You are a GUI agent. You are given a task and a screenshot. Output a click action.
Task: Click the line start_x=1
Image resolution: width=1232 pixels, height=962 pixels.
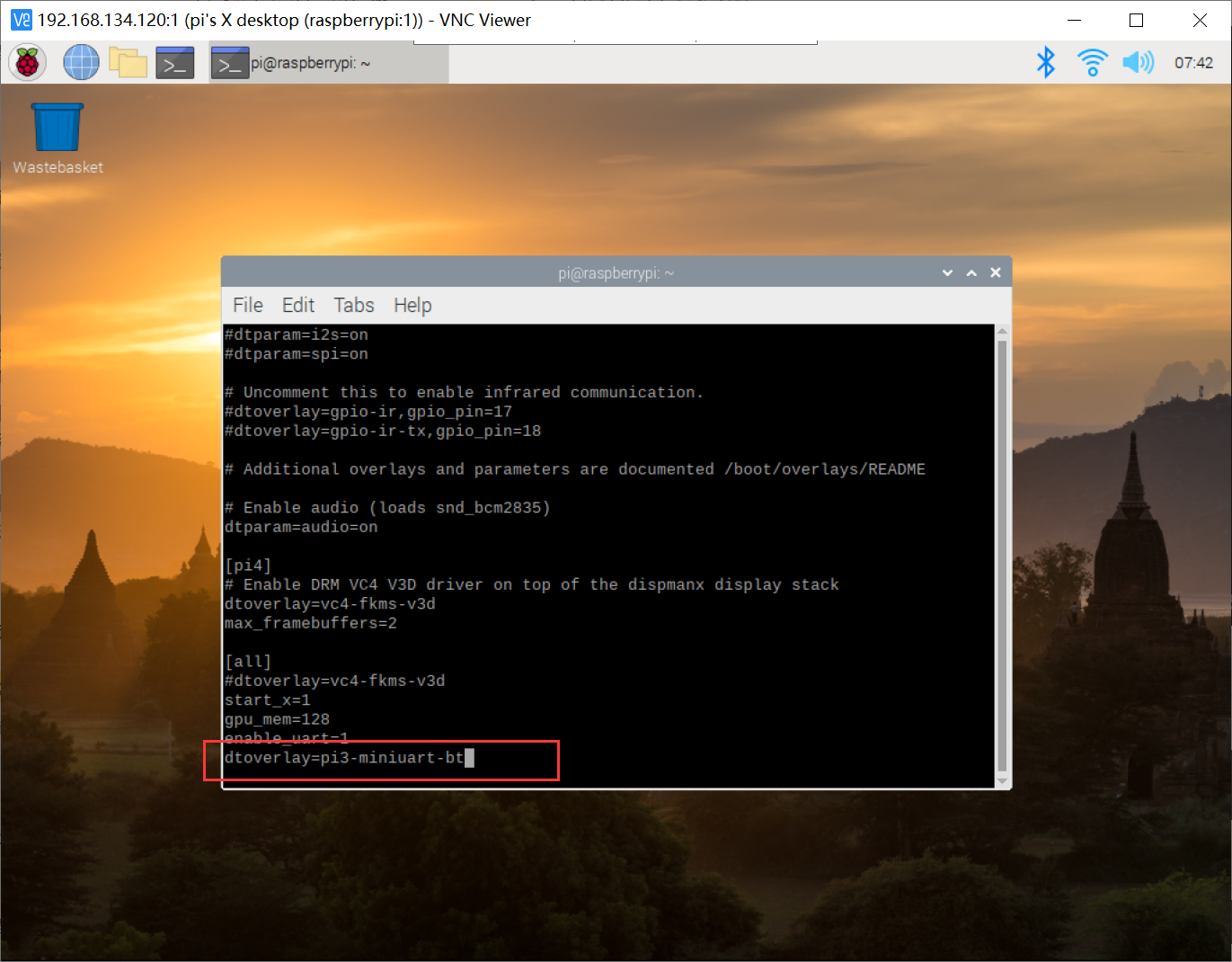(268, 700)
